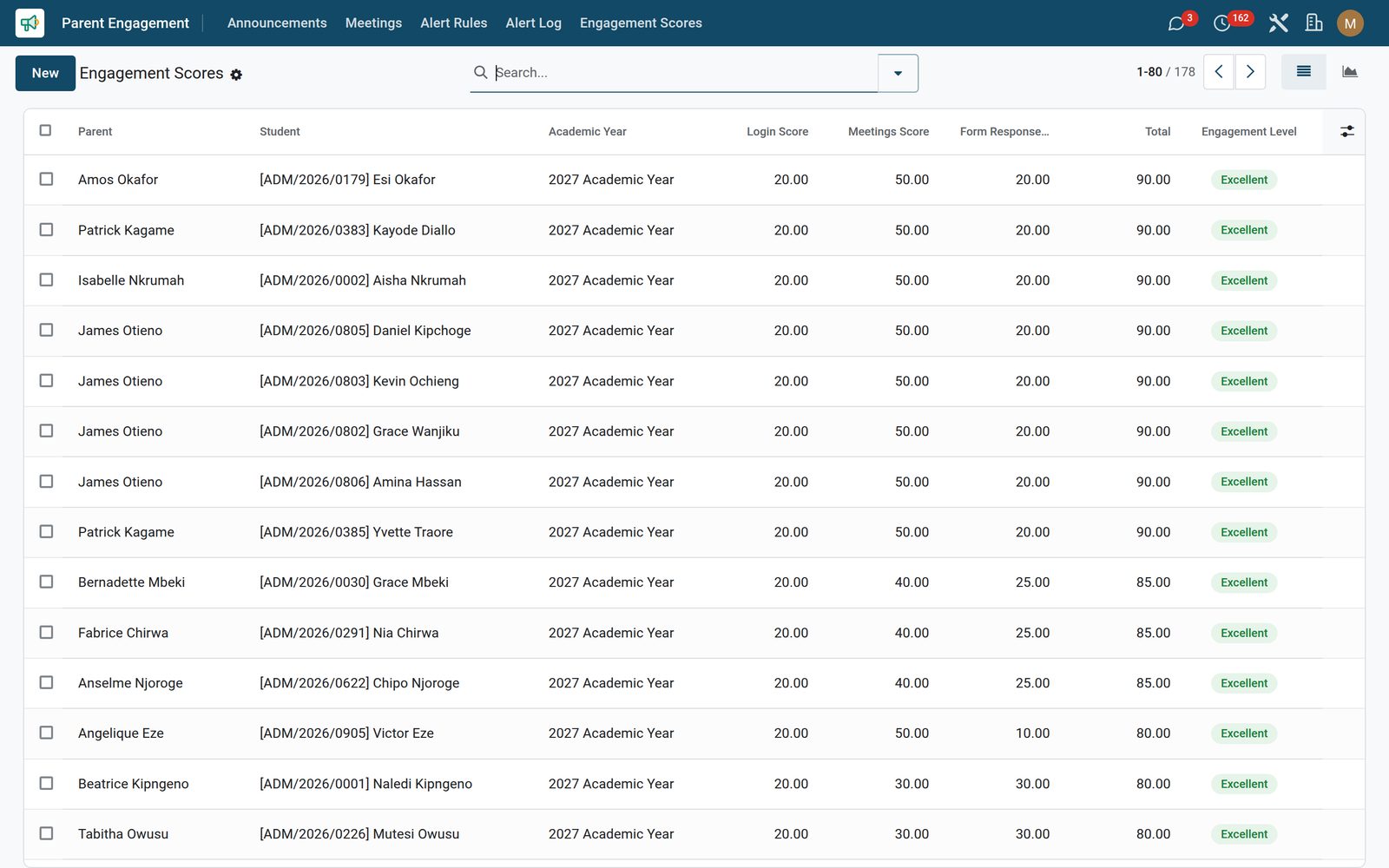
Task: Open the Alert Log menu
Action: pos(533,23)
